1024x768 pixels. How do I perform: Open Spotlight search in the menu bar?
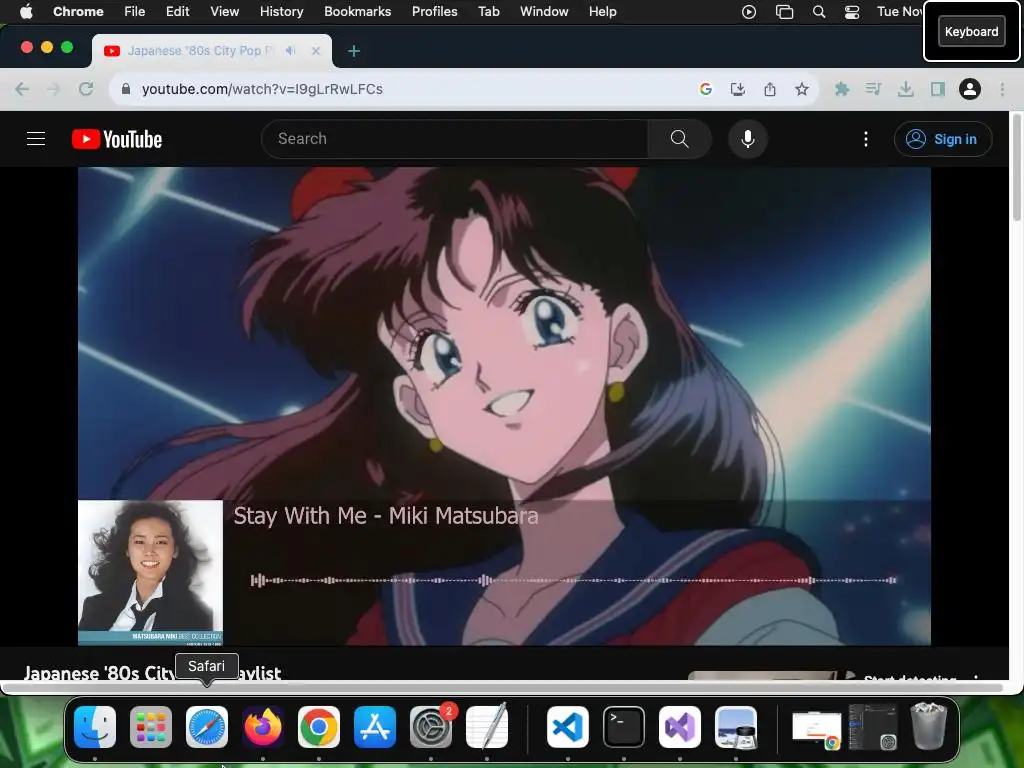(819, 11)
